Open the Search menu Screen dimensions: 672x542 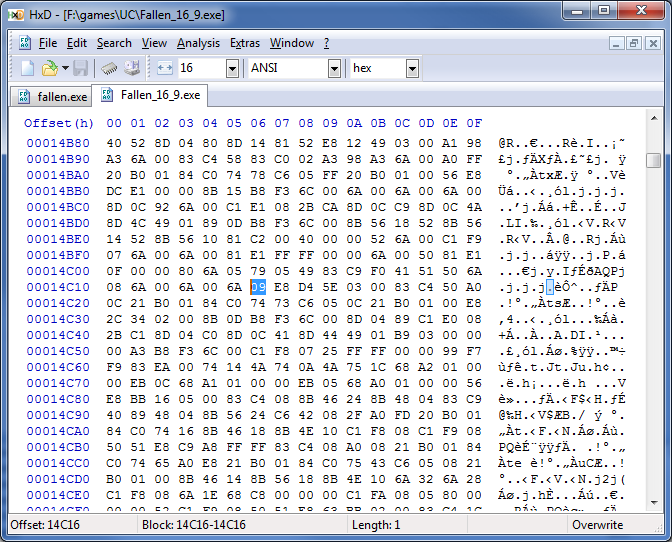[x=114, y=43]
